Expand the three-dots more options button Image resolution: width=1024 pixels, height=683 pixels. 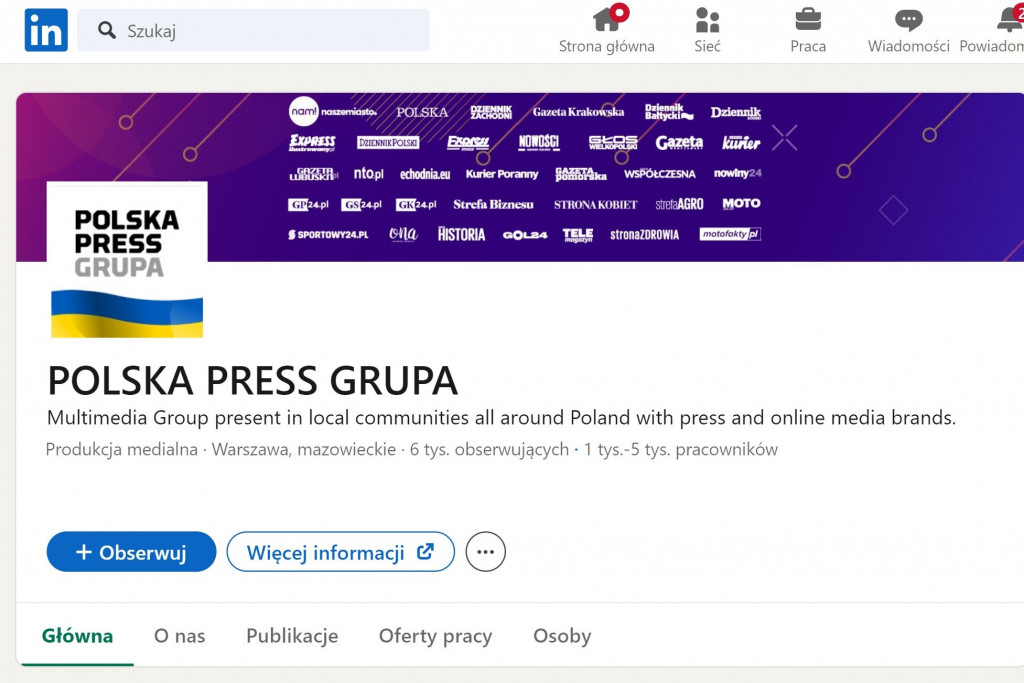coord(486,552)
